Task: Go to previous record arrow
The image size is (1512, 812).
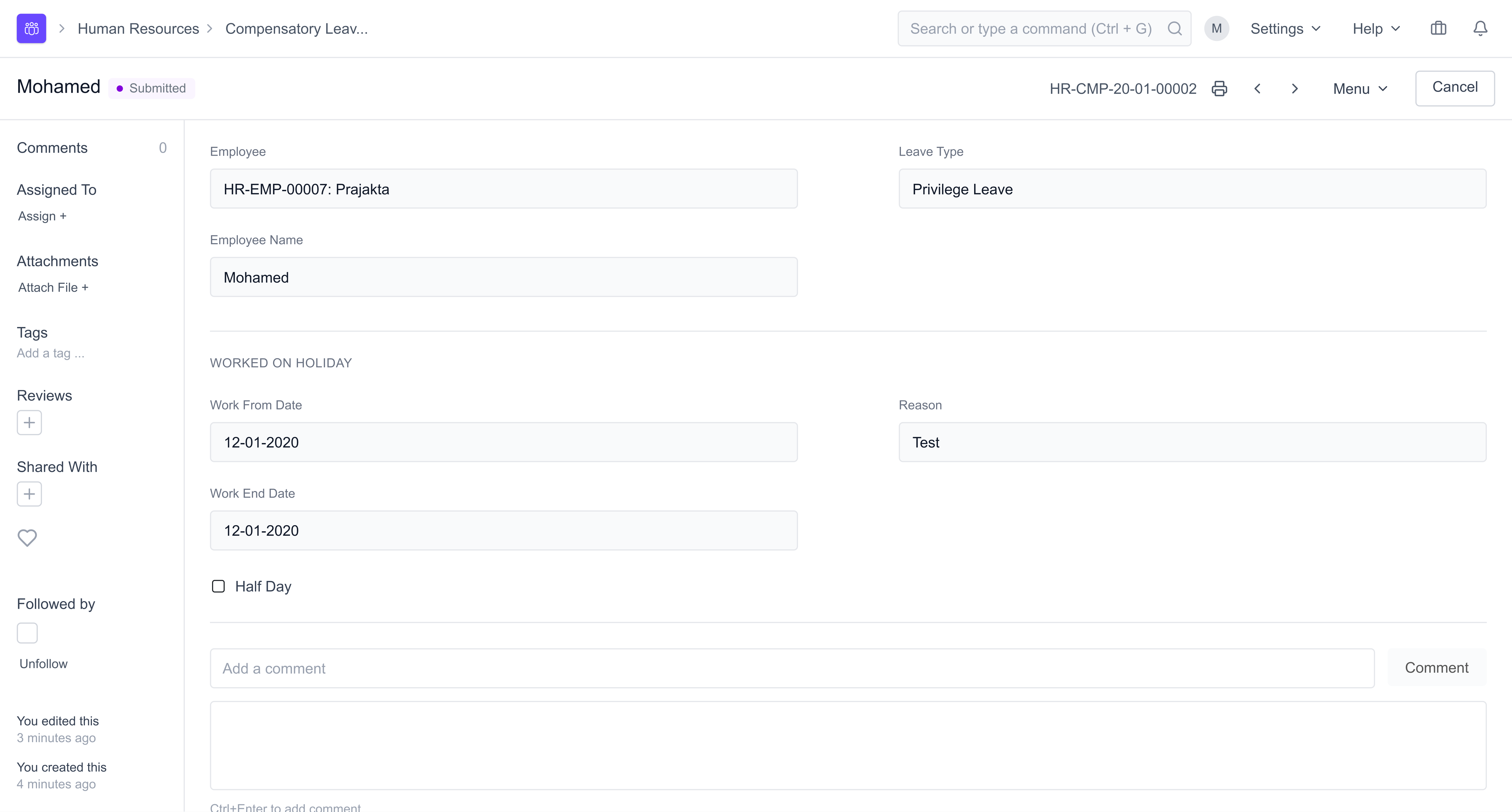Action: [x=1257, y=89]
